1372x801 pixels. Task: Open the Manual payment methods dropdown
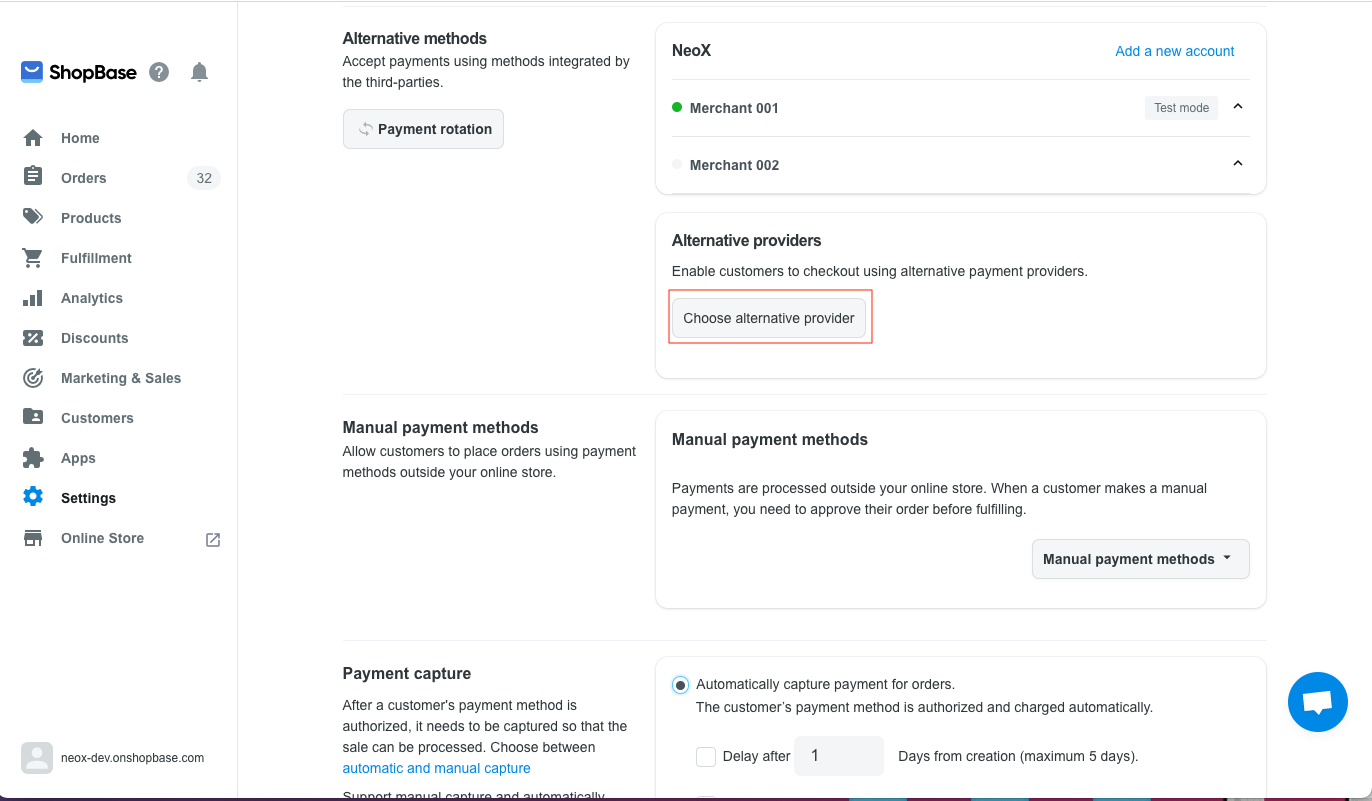(x=1140, y=559)
